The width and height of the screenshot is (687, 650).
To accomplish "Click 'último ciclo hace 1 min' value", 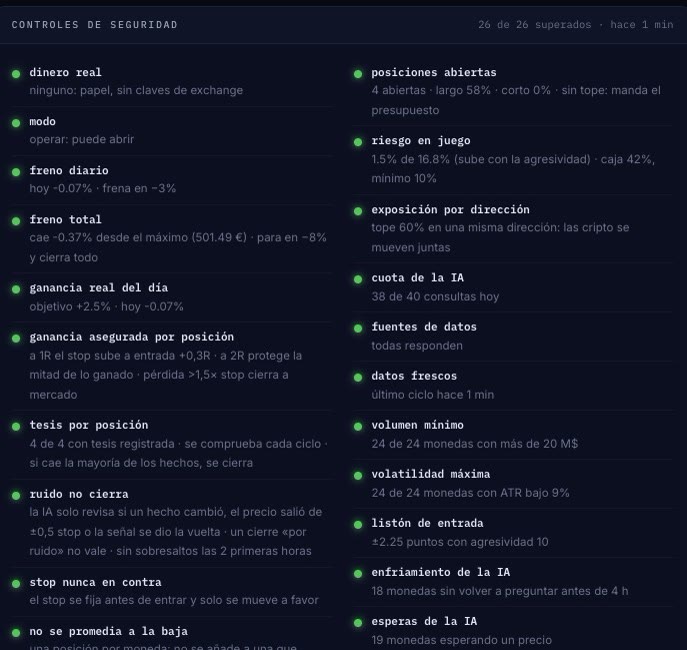I will [x=433, y=395].
